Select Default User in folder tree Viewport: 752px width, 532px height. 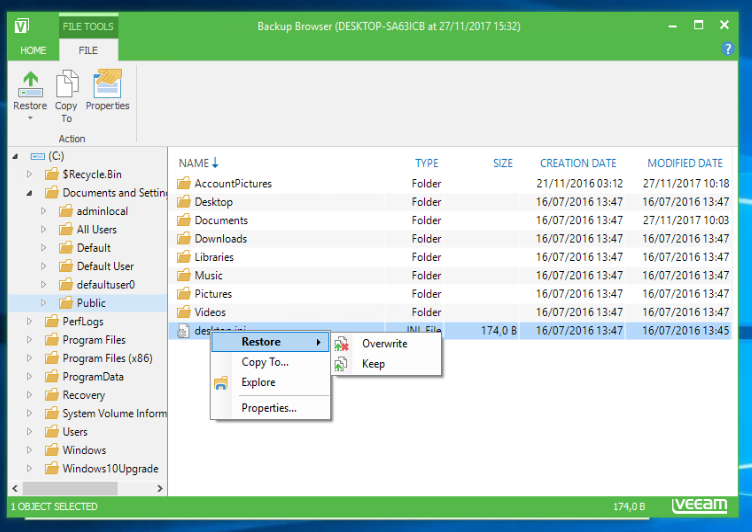(105, 266)
